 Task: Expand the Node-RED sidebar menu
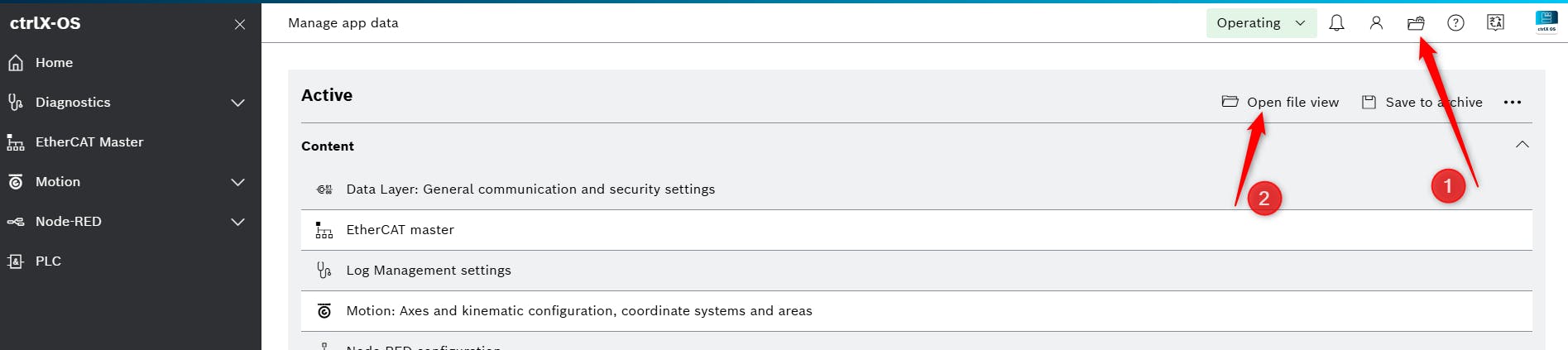[x=237, y=222]
